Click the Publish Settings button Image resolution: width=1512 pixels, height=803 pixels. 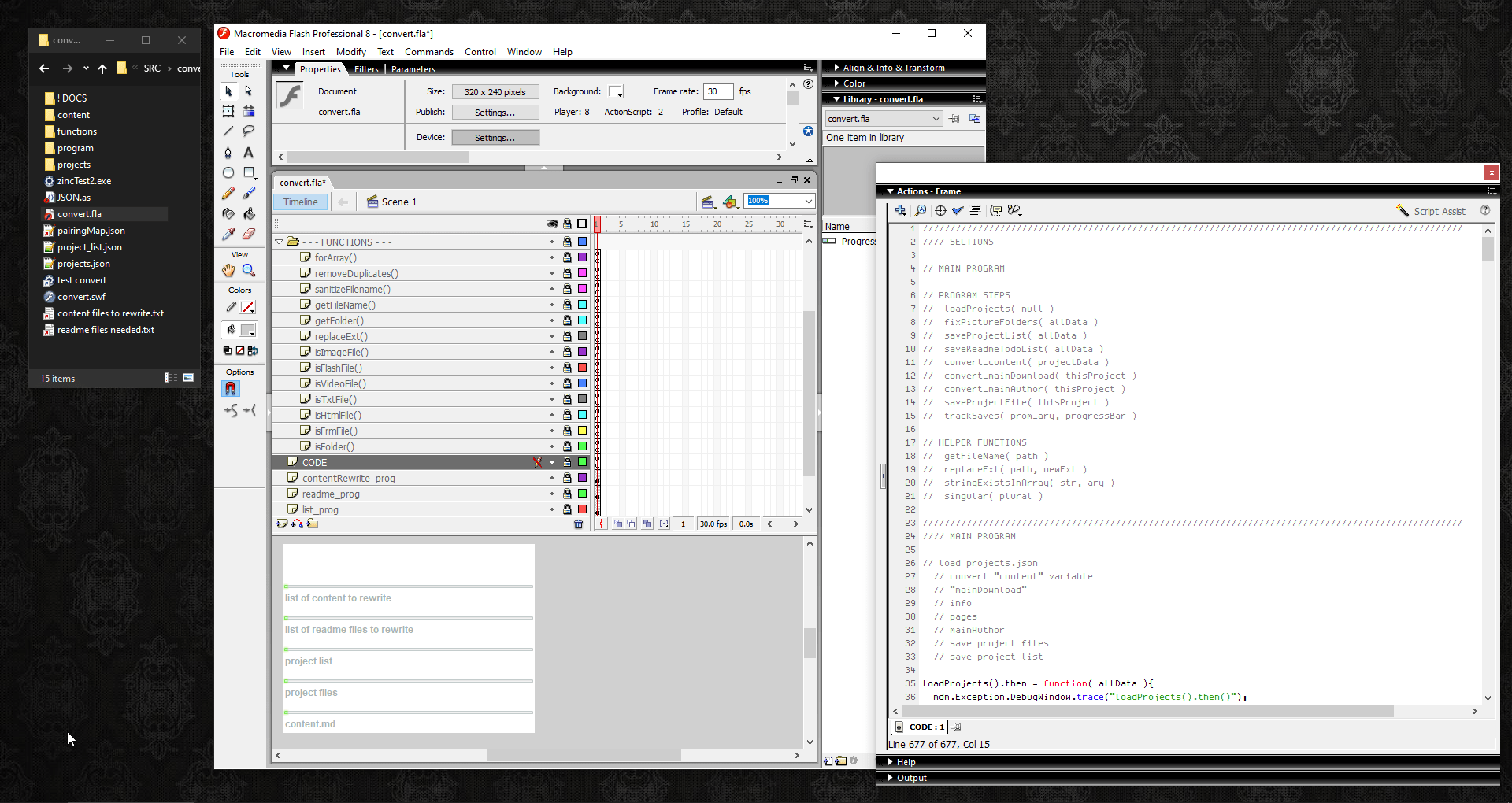(x=495, y=113)
